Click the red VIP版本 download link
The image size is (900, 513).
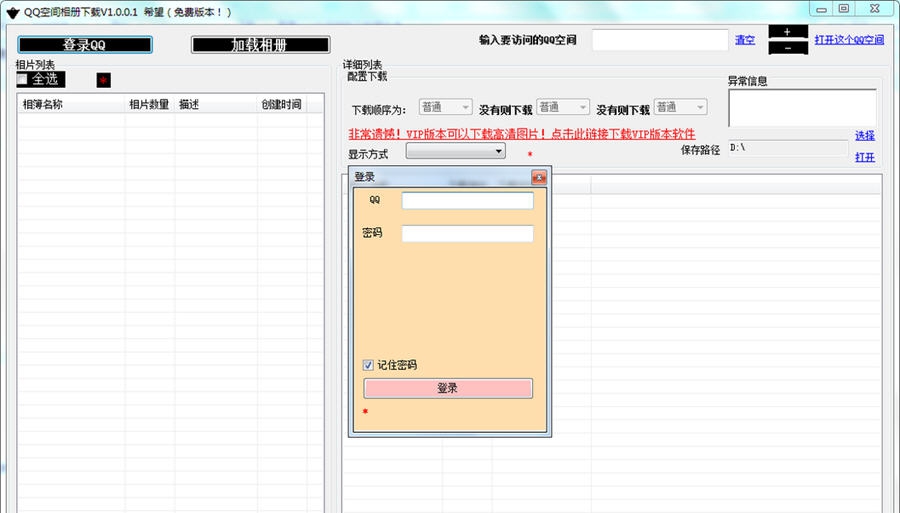(522, 134)
